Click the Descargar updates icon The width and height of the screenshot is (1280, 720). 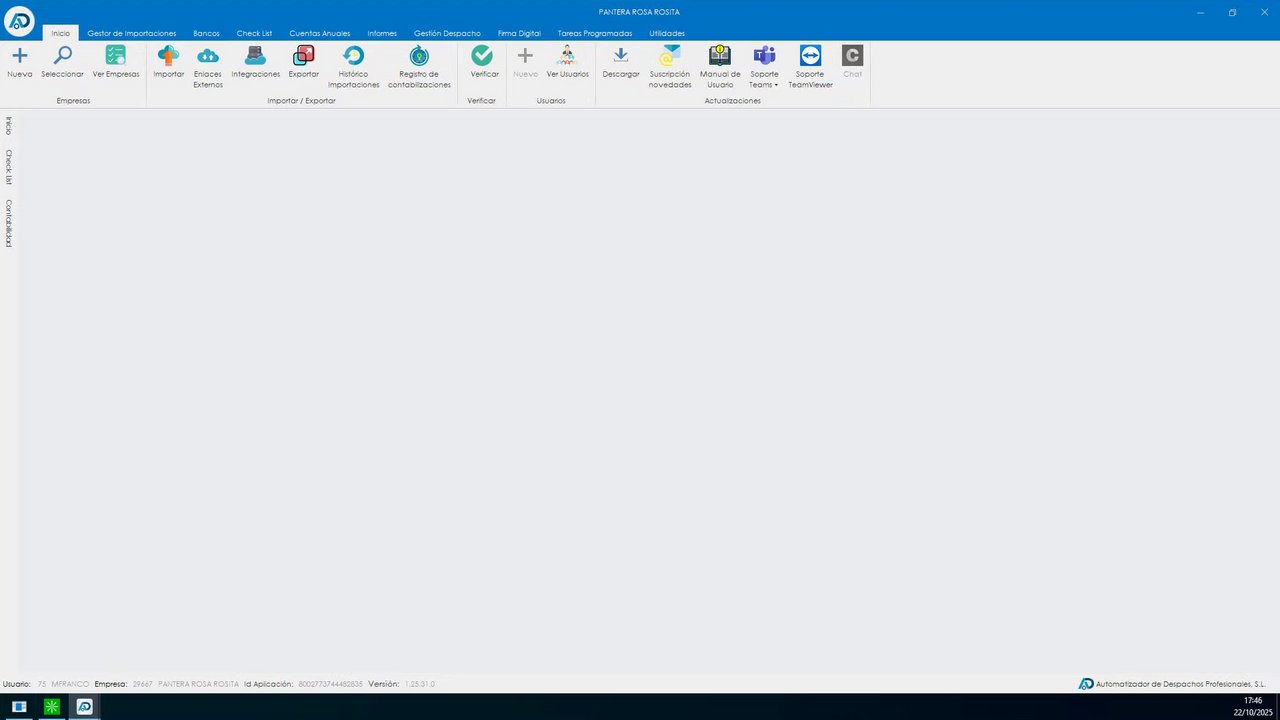(621, 56)
